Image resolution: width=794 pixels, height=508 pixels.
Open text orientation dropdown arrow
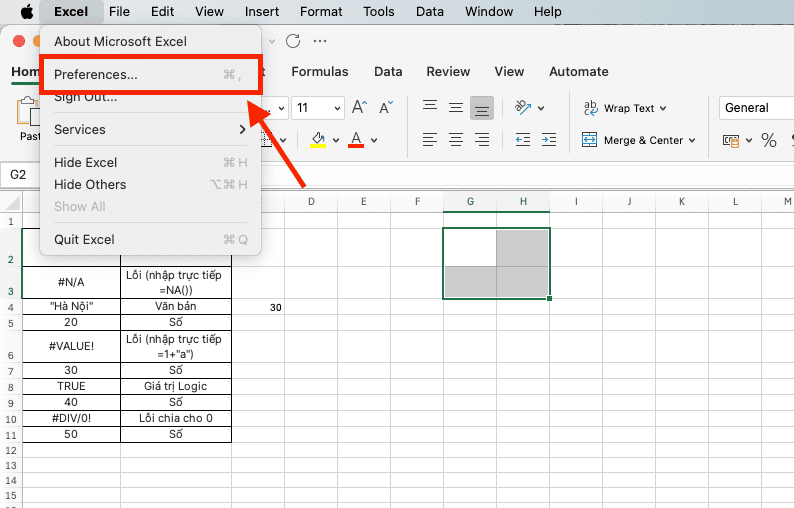pyautogui.click(x=541, y=108)
